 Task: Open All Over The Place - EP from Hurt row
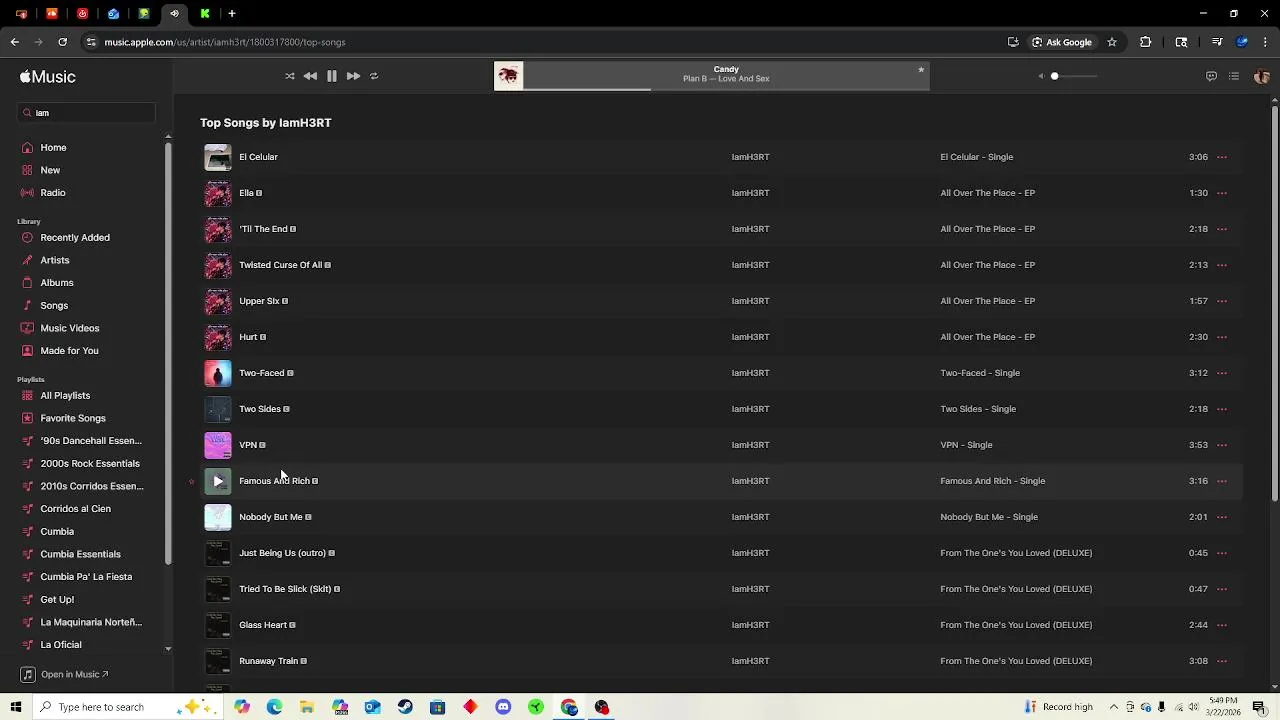point(987,337)
